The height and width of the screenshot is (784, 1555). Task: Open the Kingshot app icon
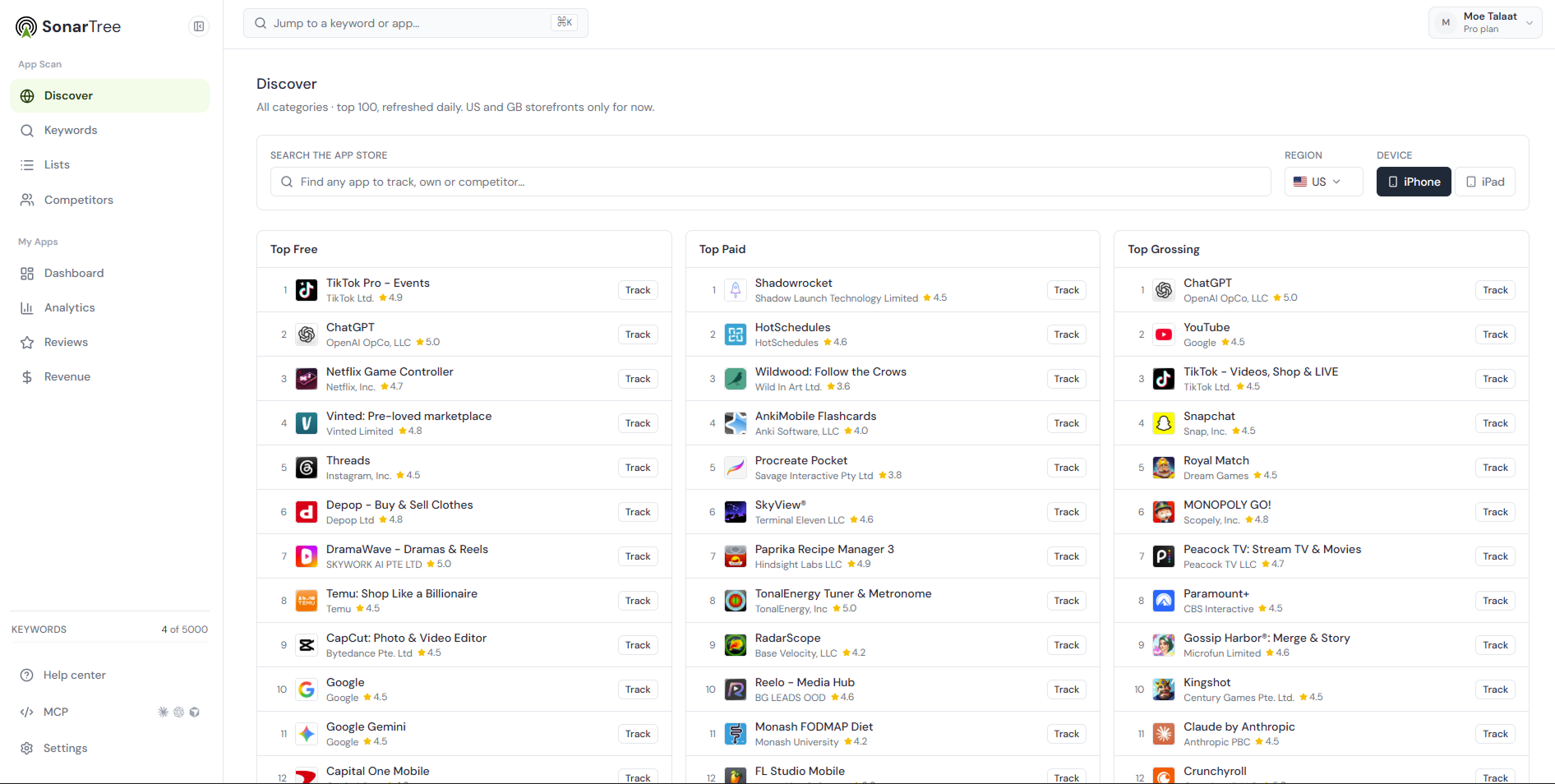pyautogui.click(x=1164, y=689)
